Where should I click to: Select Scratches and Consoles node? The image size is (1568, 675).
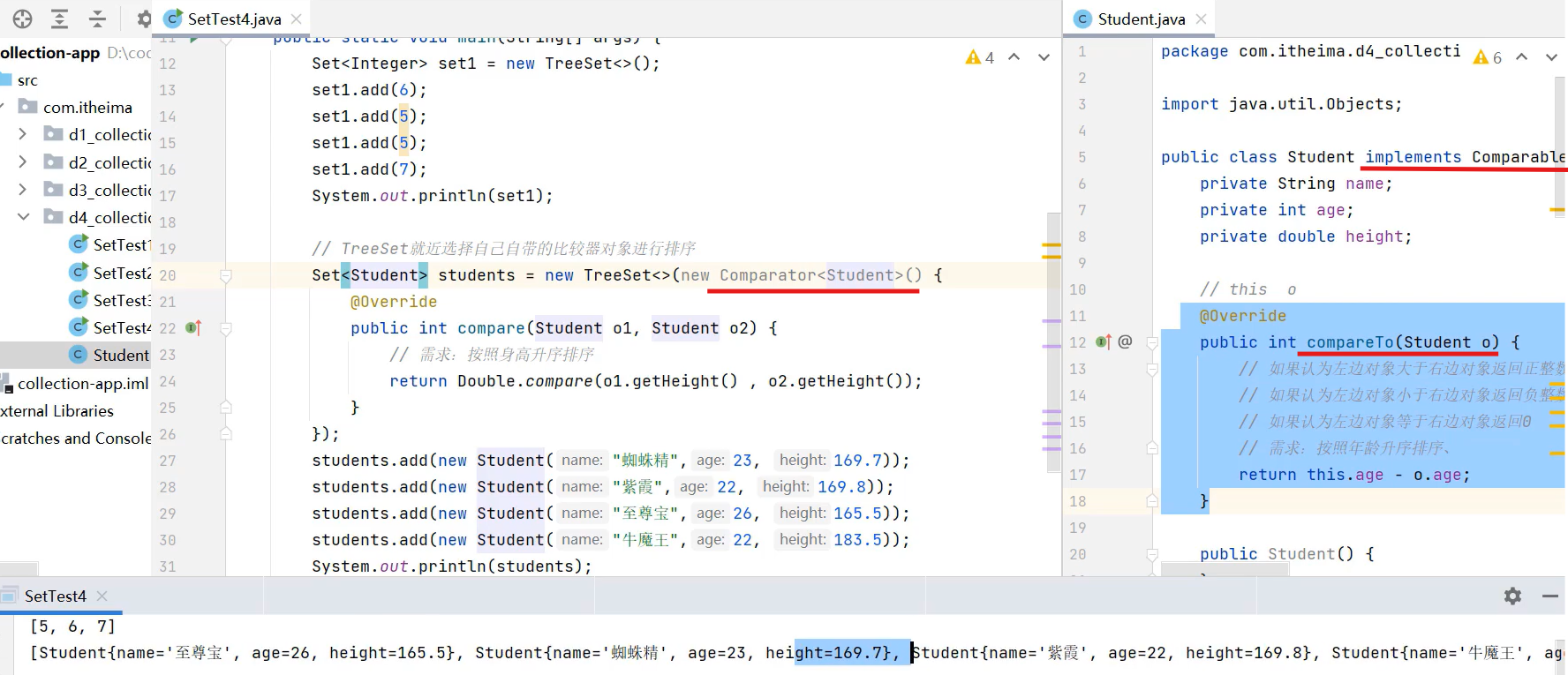click(76, 439)
